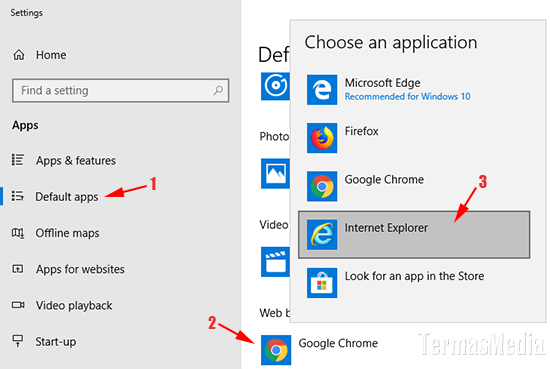Choose Microsoft Edge as application
This screenshot has height=369, width=550.
click(x=414, y=89)
